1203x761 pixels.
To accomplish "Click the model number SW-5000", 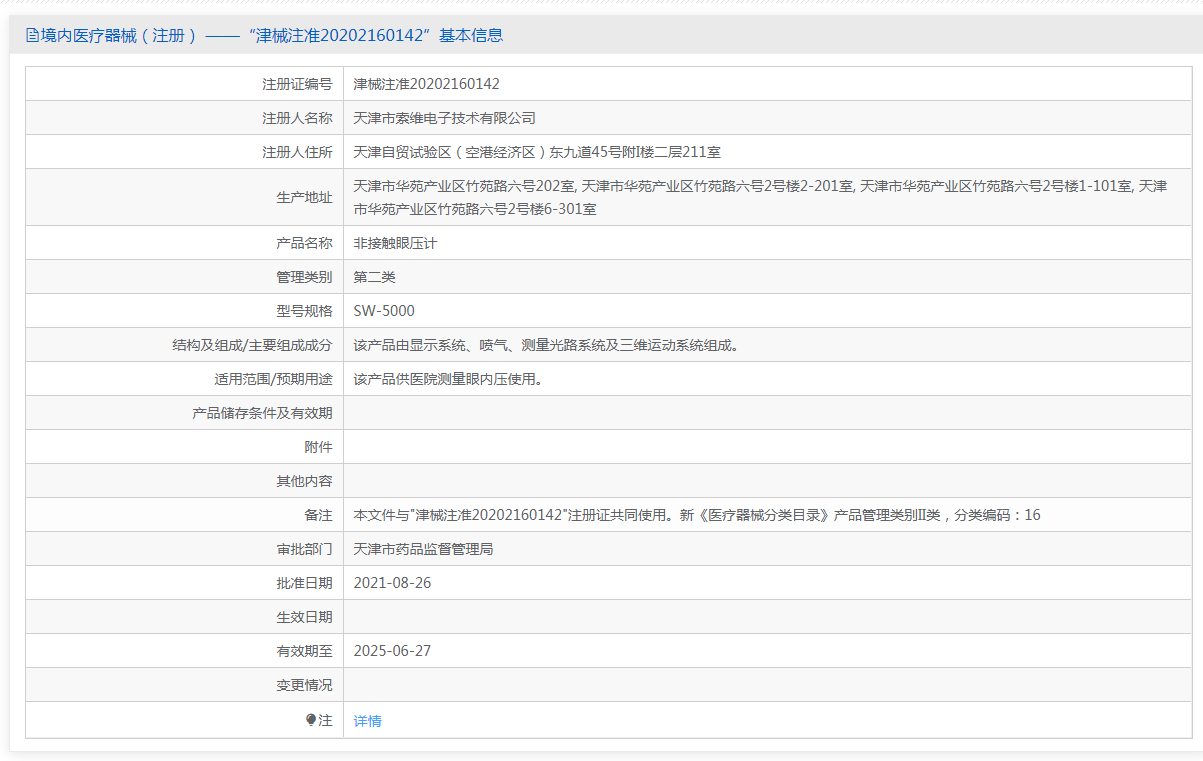I will (384, 311).
